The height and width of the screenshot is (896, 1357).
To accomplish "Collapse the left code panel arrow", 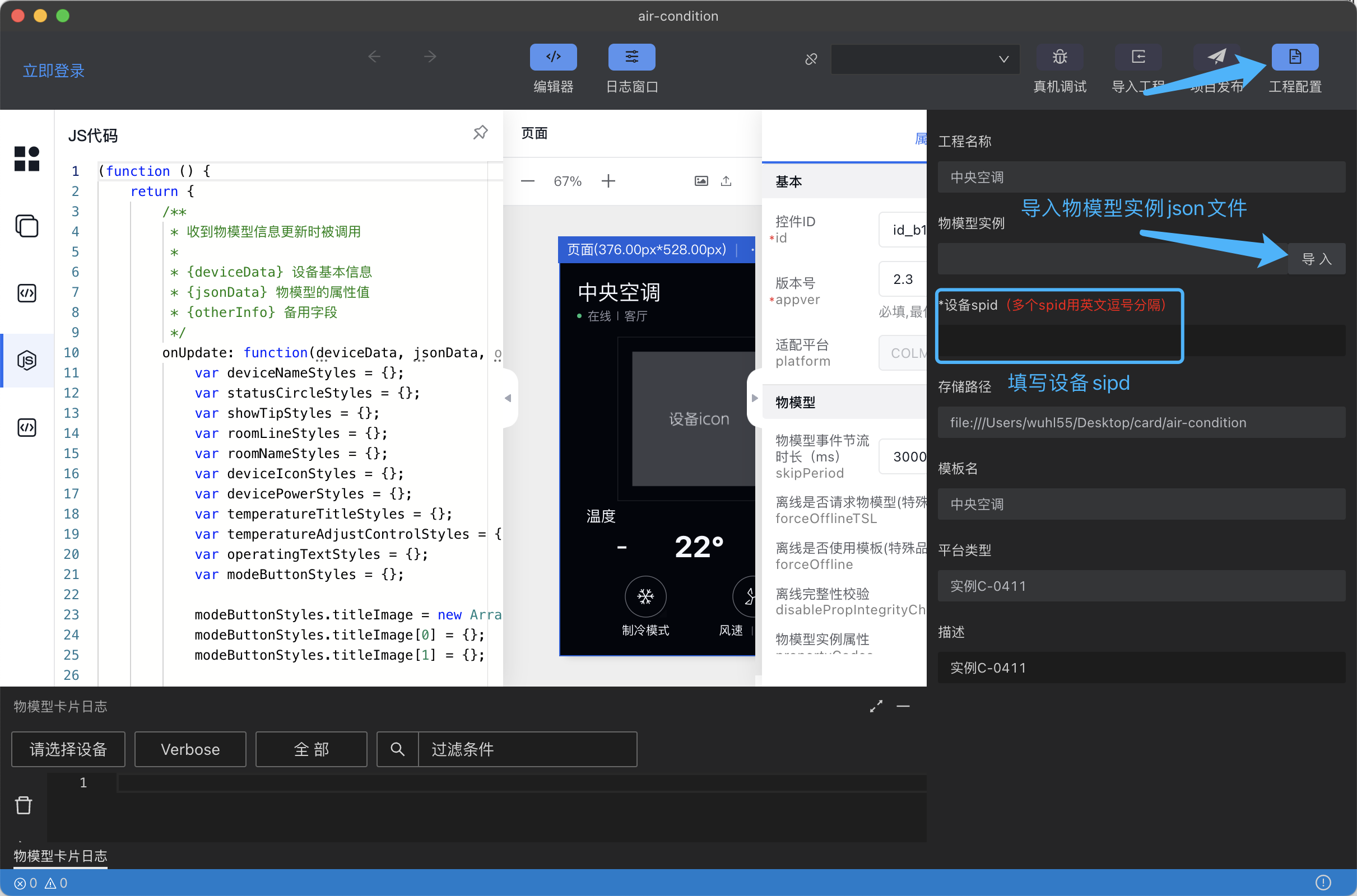I will (508, 398).
